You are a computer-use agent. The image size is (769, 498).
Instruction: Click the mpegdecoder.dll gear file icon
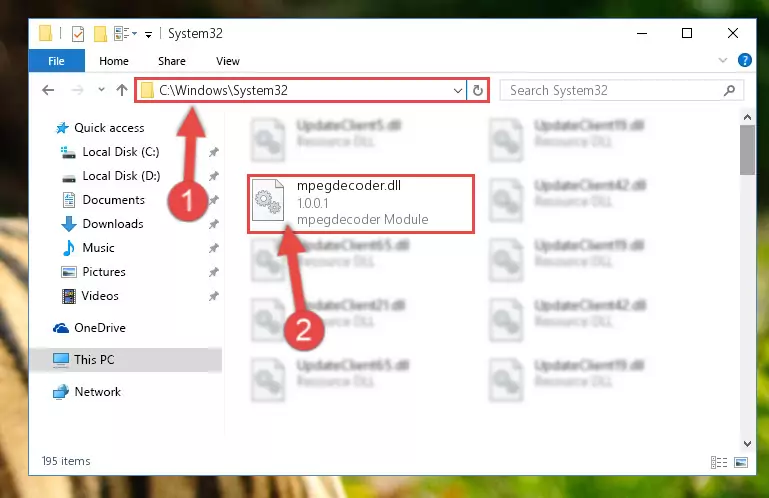(268, 200)
